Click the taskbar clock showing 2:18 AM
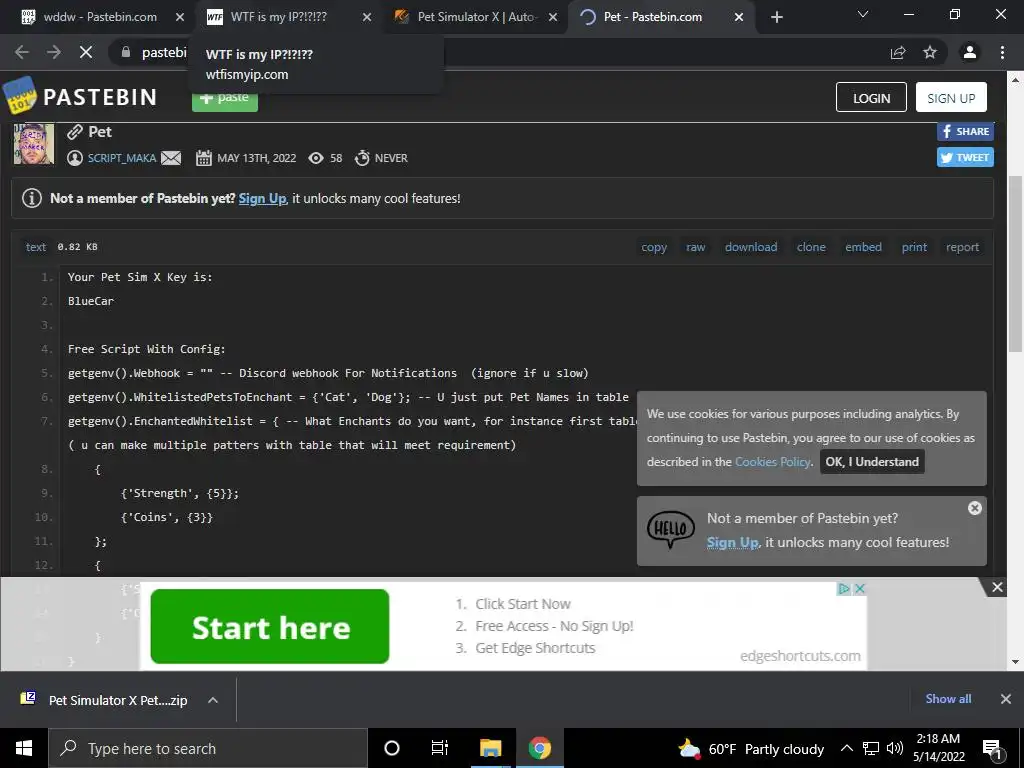This screenshot has height=768, width=1024. [938, 748]
